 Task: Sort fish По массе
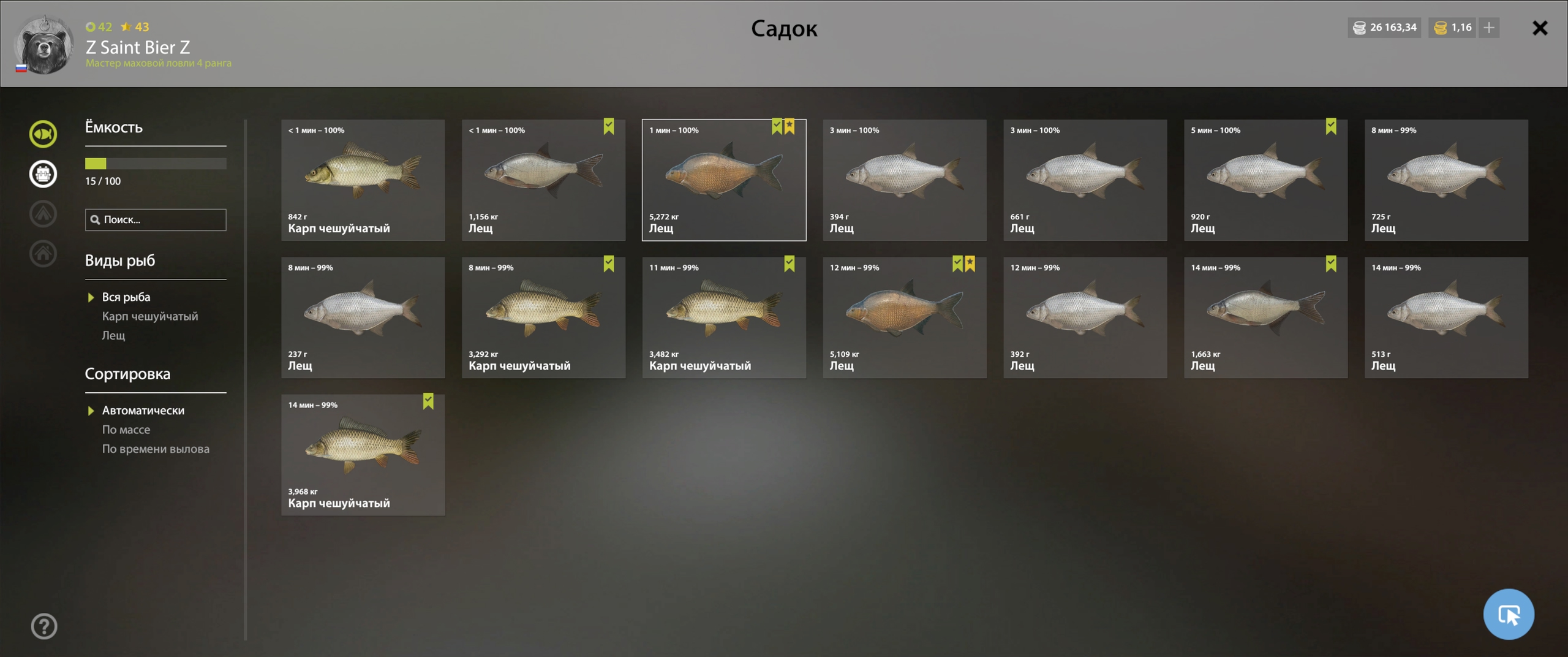tap(126, 430)
